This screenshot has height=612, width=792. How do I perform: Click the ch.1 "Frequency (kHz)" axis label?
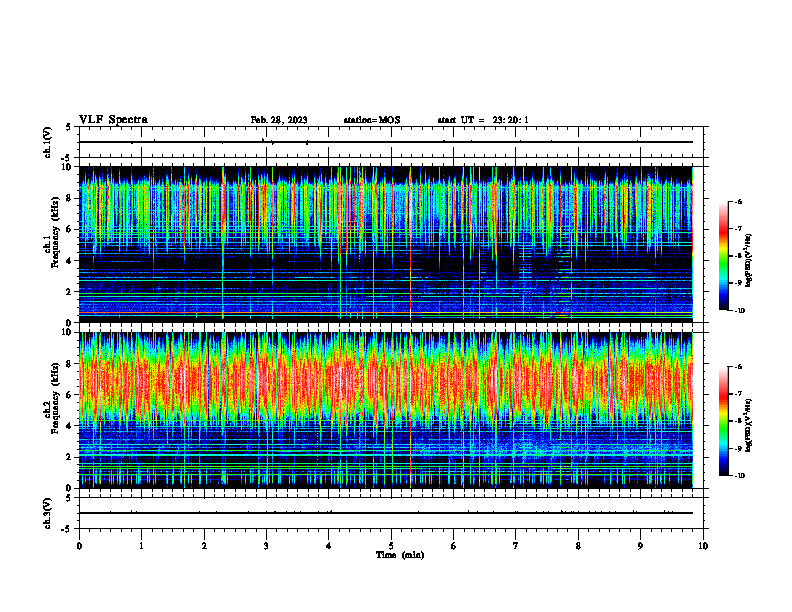54,232
